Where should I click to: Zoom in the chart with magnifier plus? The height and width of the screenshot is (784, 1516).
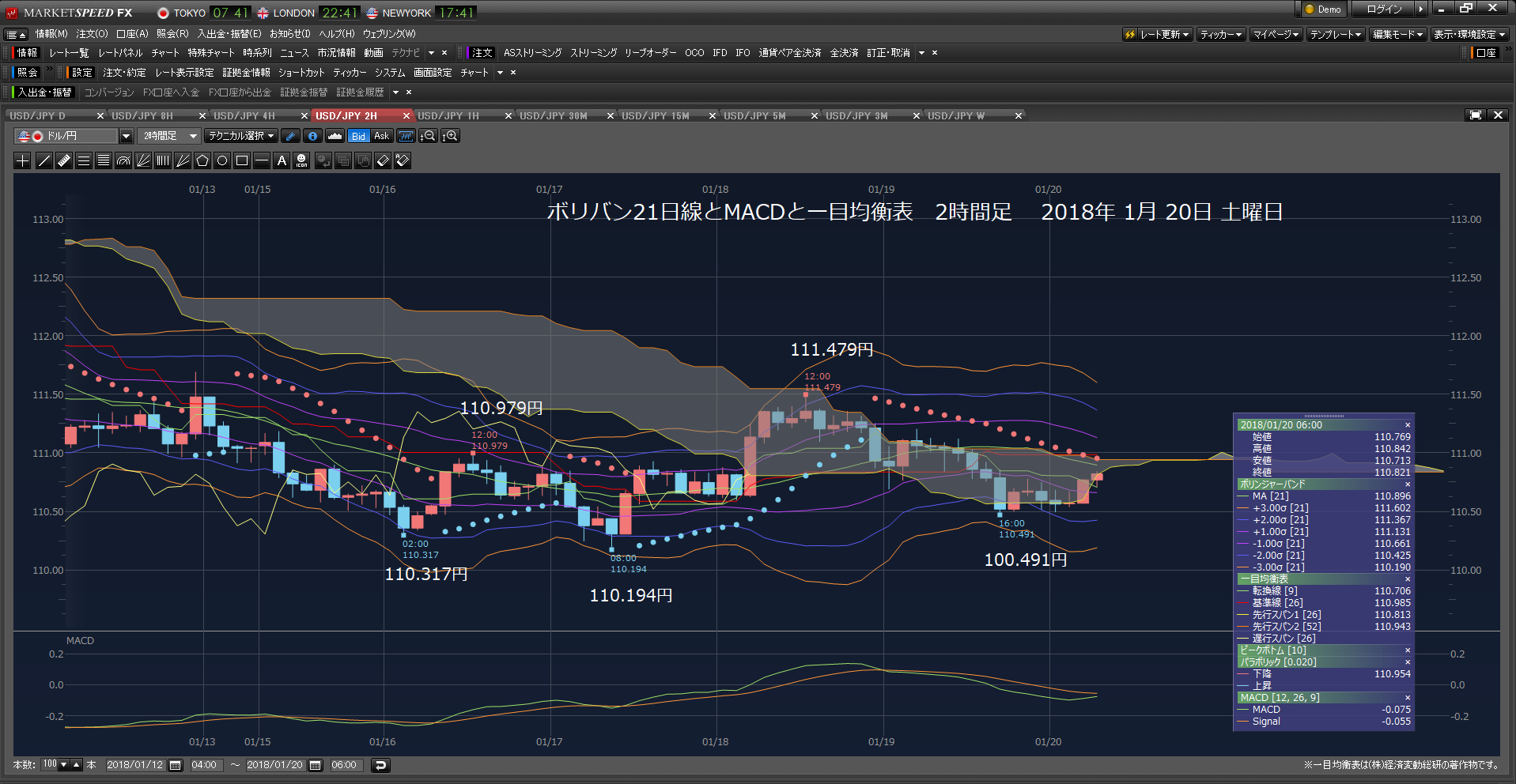(x=450, y=136)
